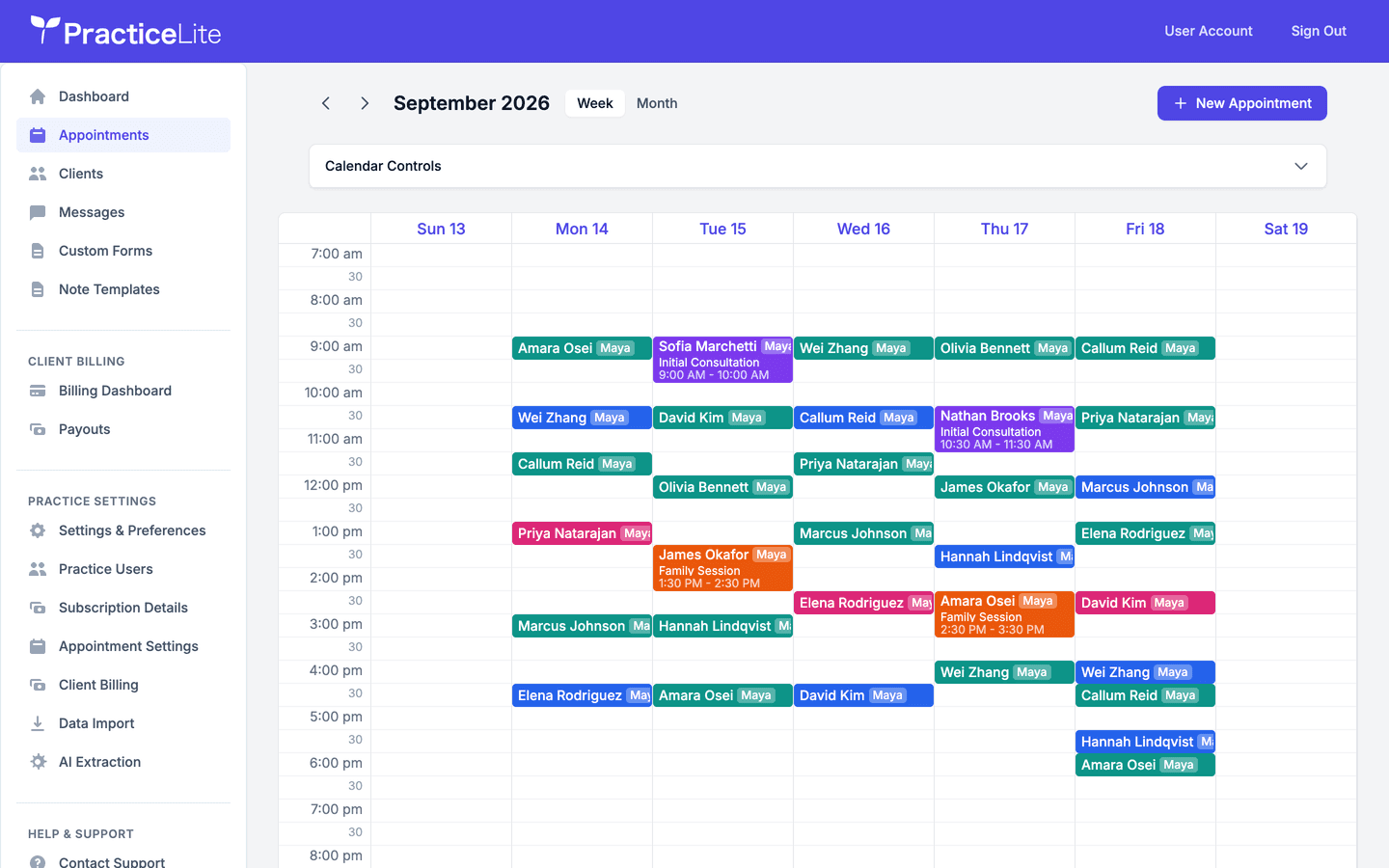Select the Mon 14 day header
The height and width of the screenshot is (868, 1389).
pyautogui.click(x=582, y=229)
